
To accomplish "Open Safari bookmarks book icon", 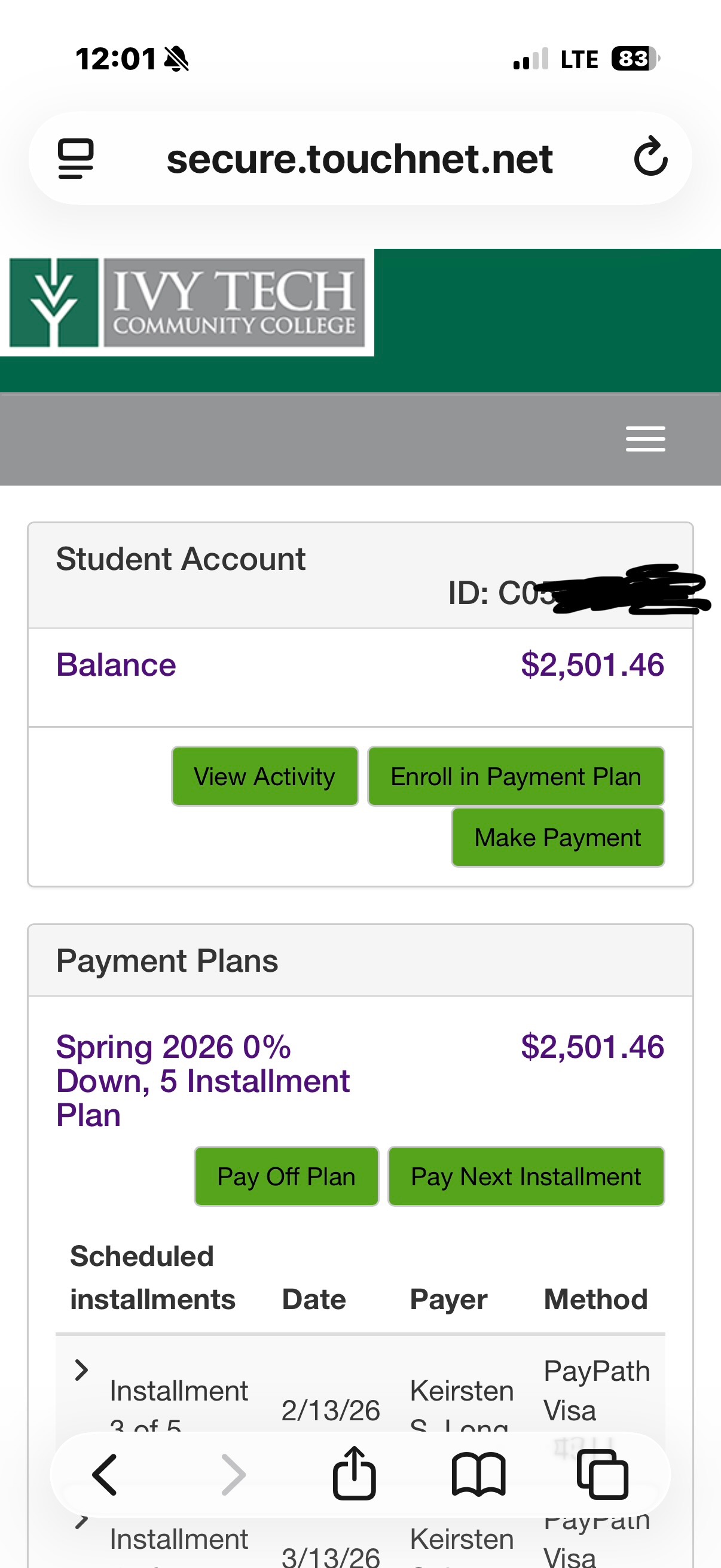I will pos(478,1474).
